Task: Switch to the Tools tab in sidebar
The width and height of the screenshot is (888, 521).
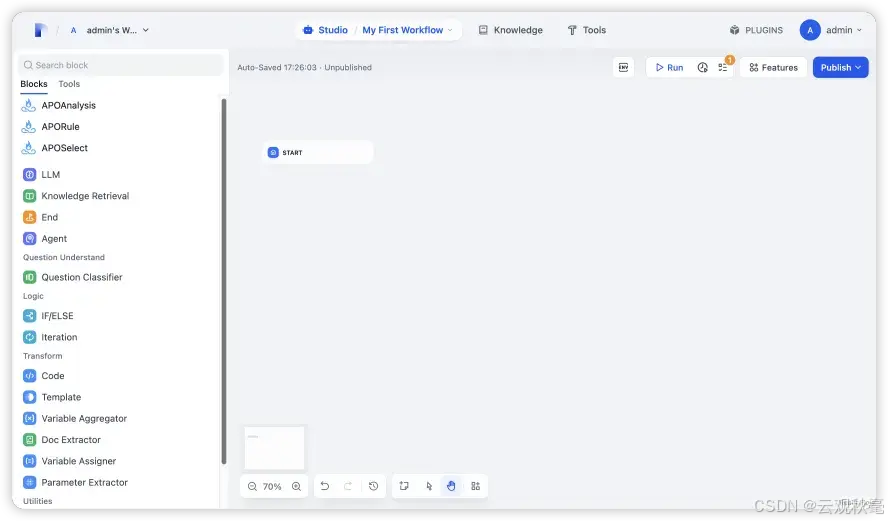Action: point(69,84)
